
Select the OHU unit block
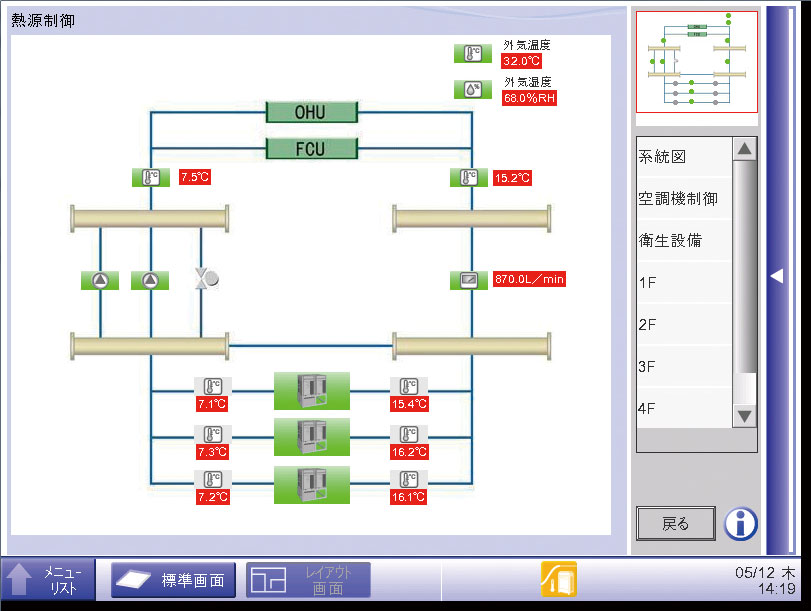point(311,112)
